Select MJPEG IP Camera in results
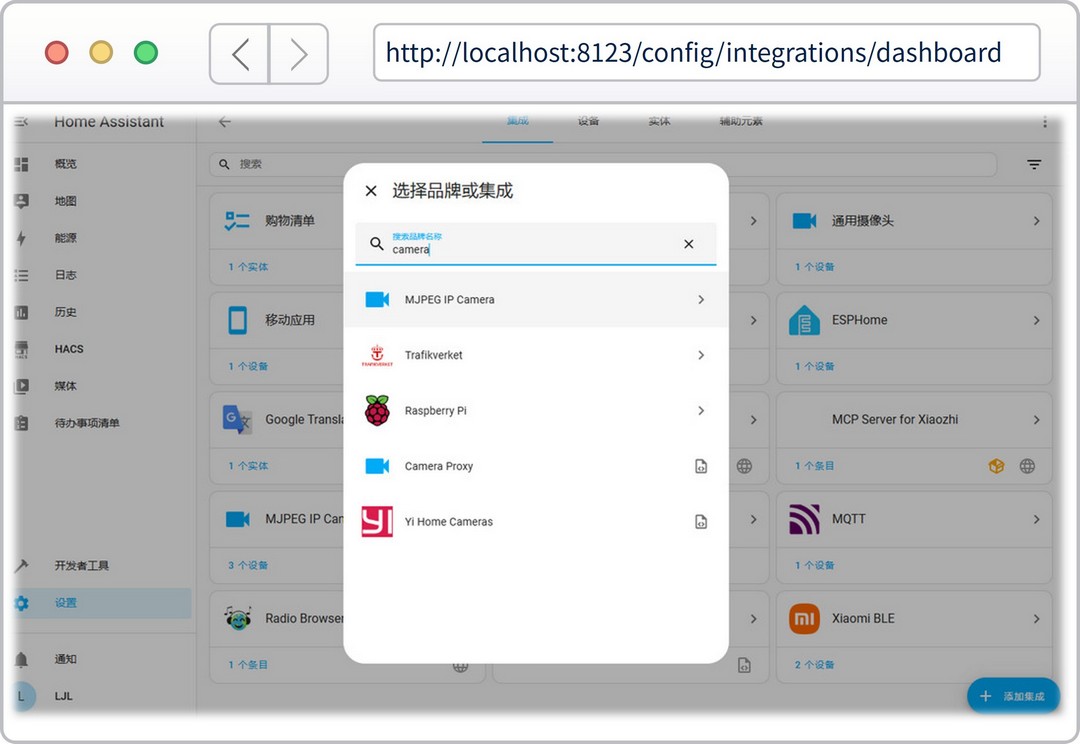 pos(536,300)
